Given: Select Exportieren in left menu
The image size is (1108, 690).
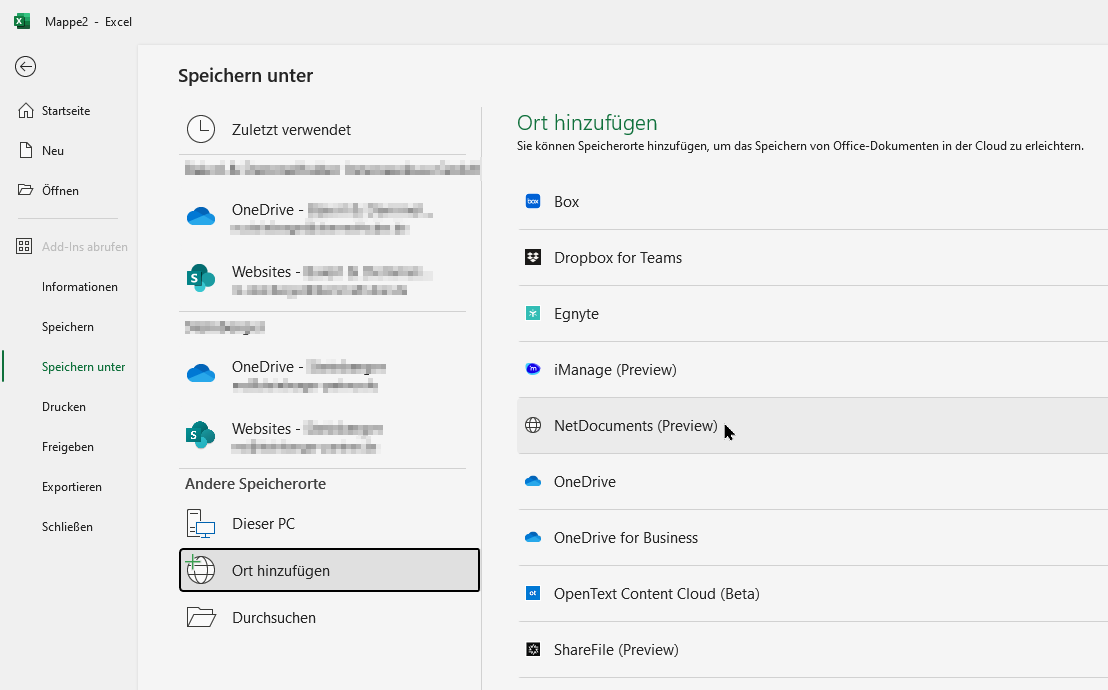Looking at the screenshot, I should click(x=71, y=487).
